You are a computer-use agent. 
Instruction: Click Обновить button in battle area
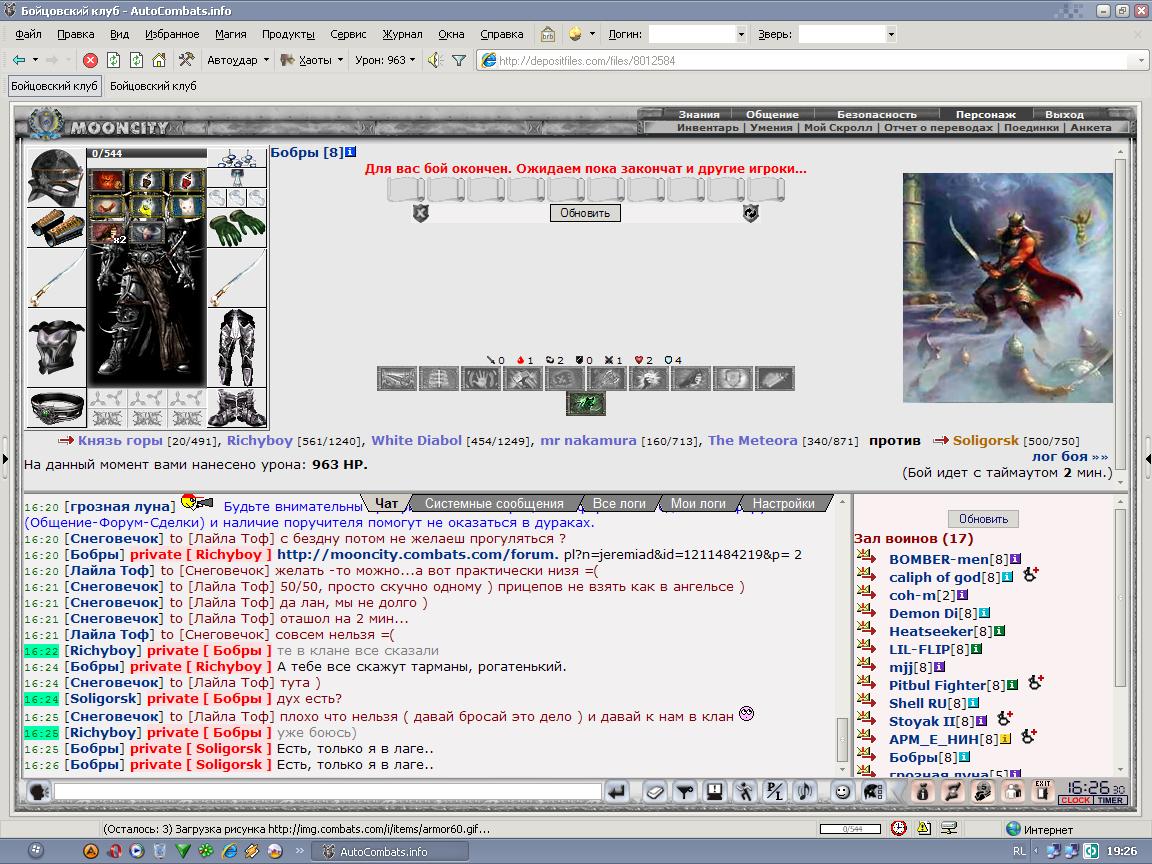click(585, 213)
